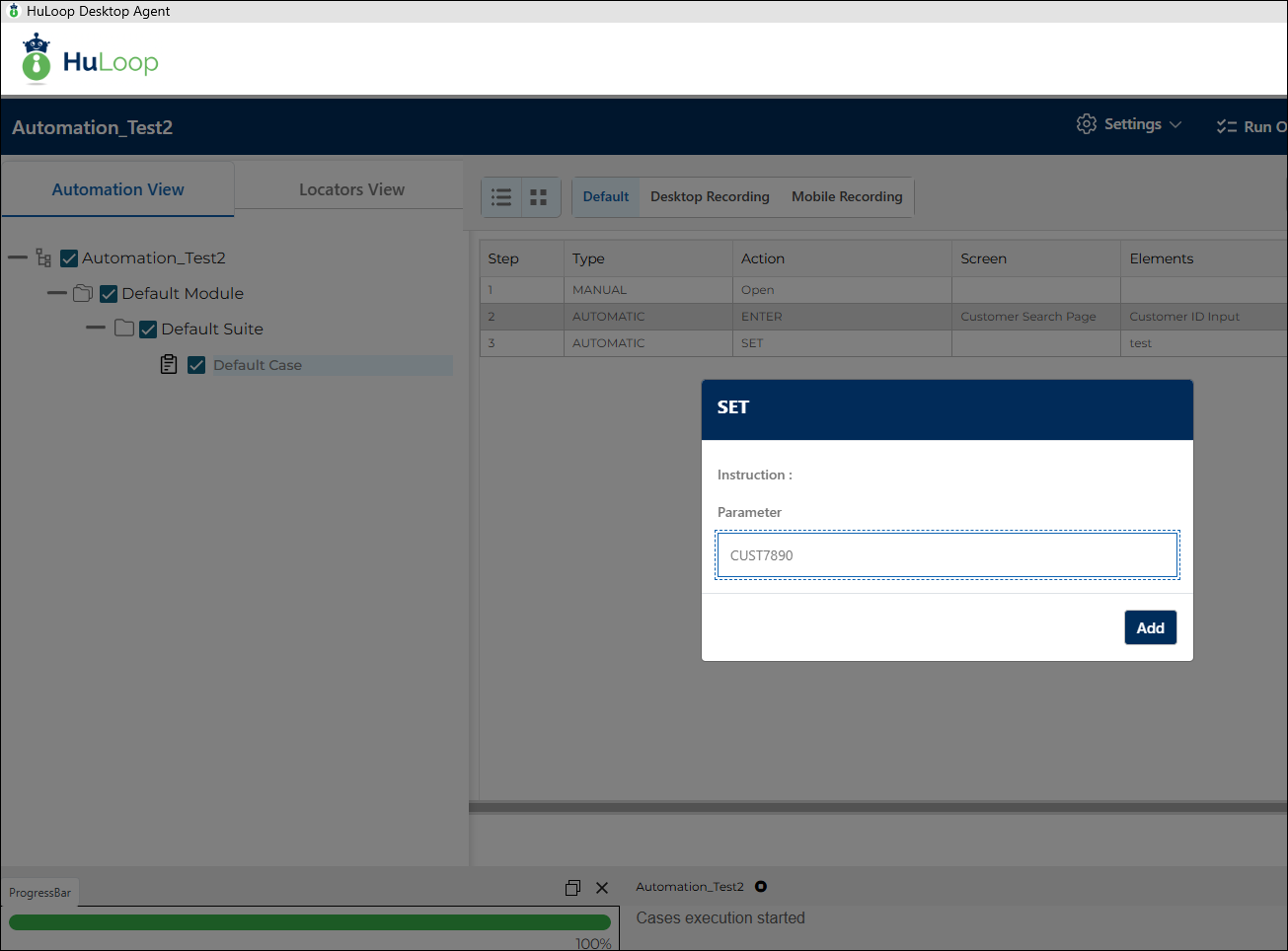Image resolution: width=1288 pixels, height=951 pixels.
Task: Switch to grid view icon
Action: (x=538, y=197)
